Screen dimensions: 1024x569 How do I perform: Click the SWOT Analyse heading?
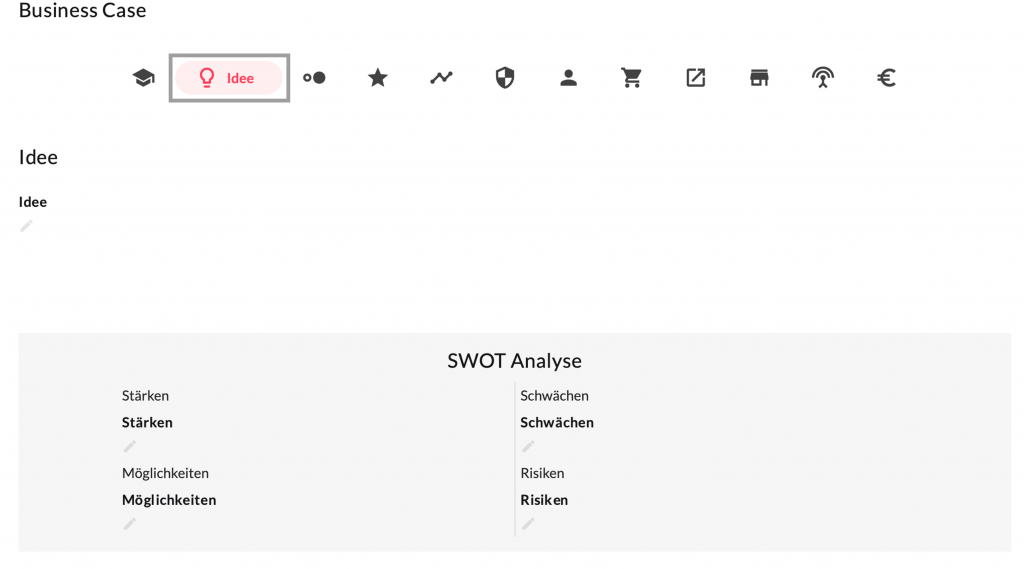514,361
